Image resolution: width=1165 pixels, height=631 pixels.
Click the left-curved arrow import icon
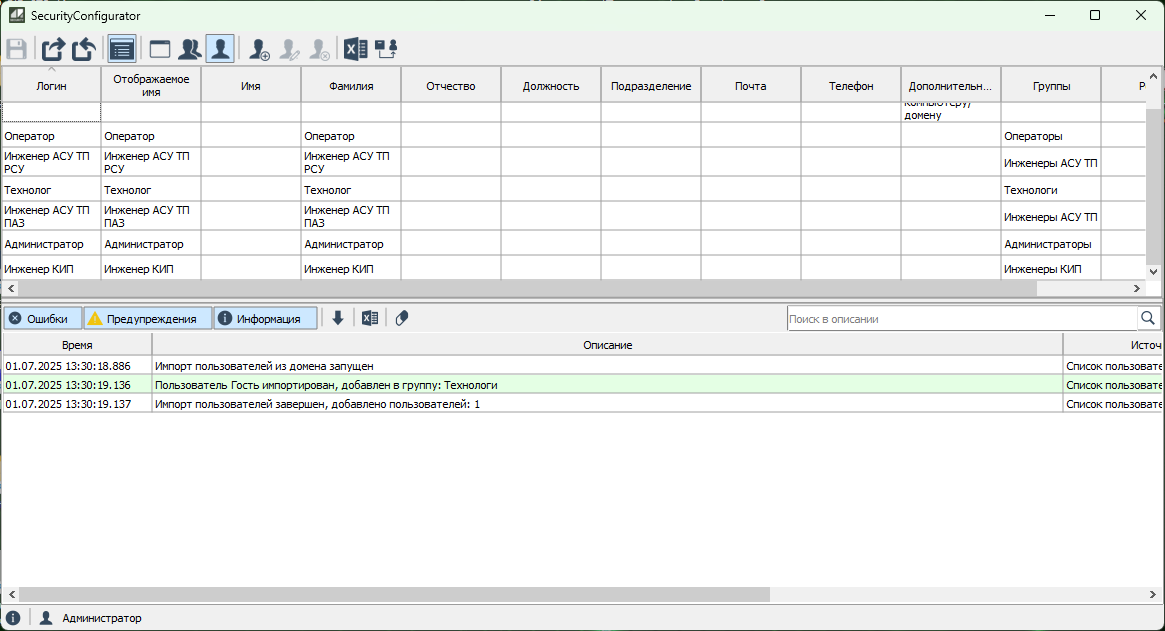(84, 48)
